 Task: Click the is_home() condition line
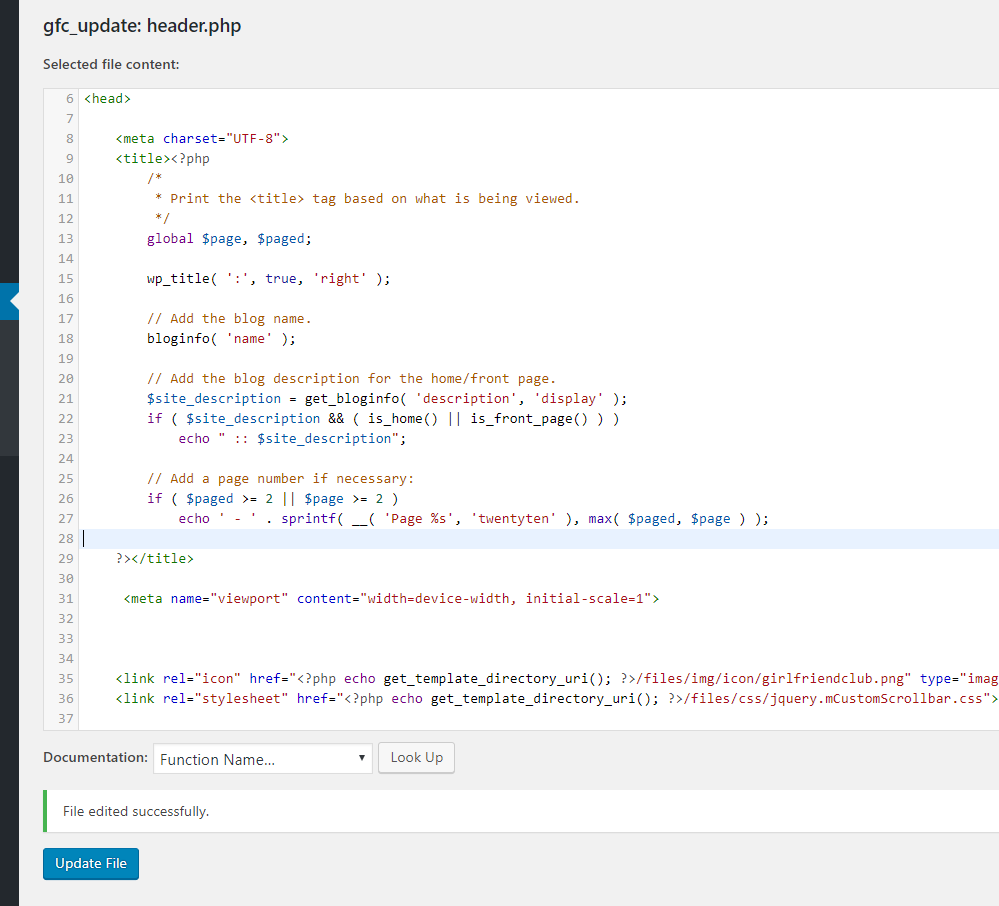click(383, 419)
